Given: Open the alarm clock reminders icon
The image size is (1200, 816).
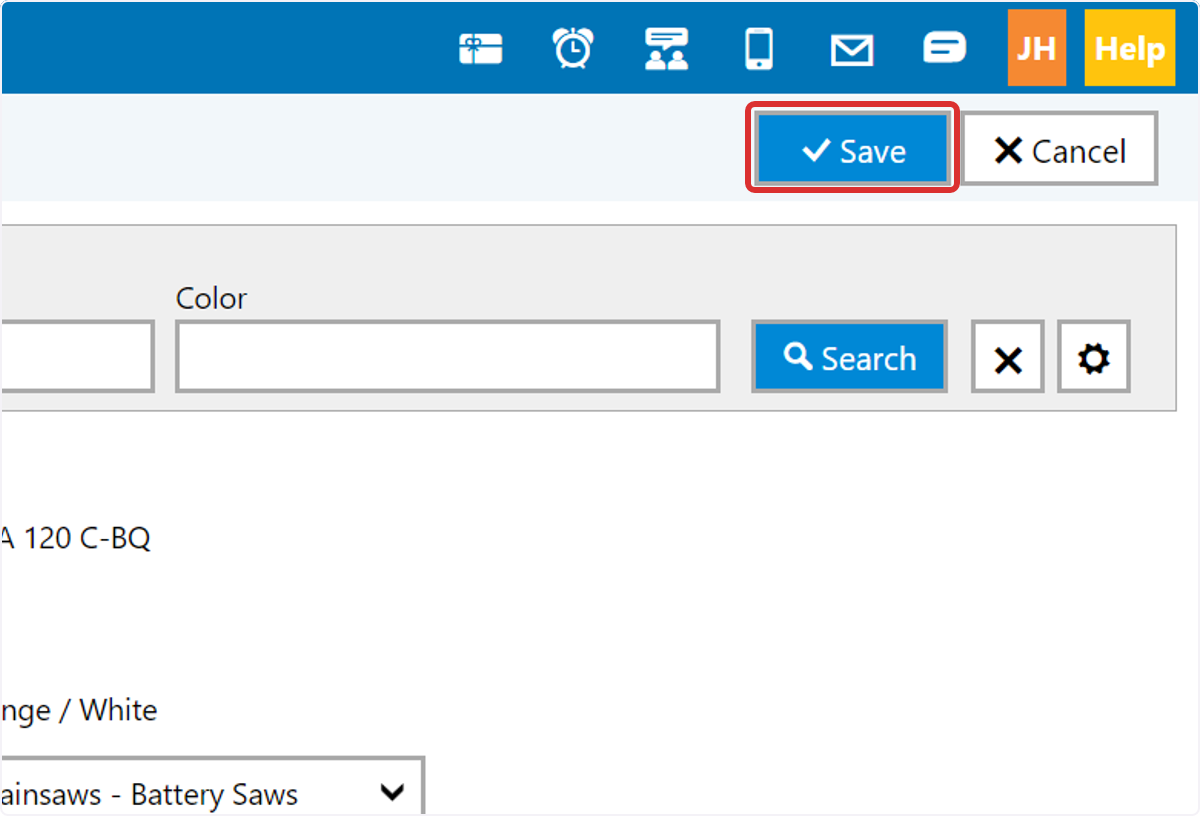Looking at the screenshot, I should [573, 48].
